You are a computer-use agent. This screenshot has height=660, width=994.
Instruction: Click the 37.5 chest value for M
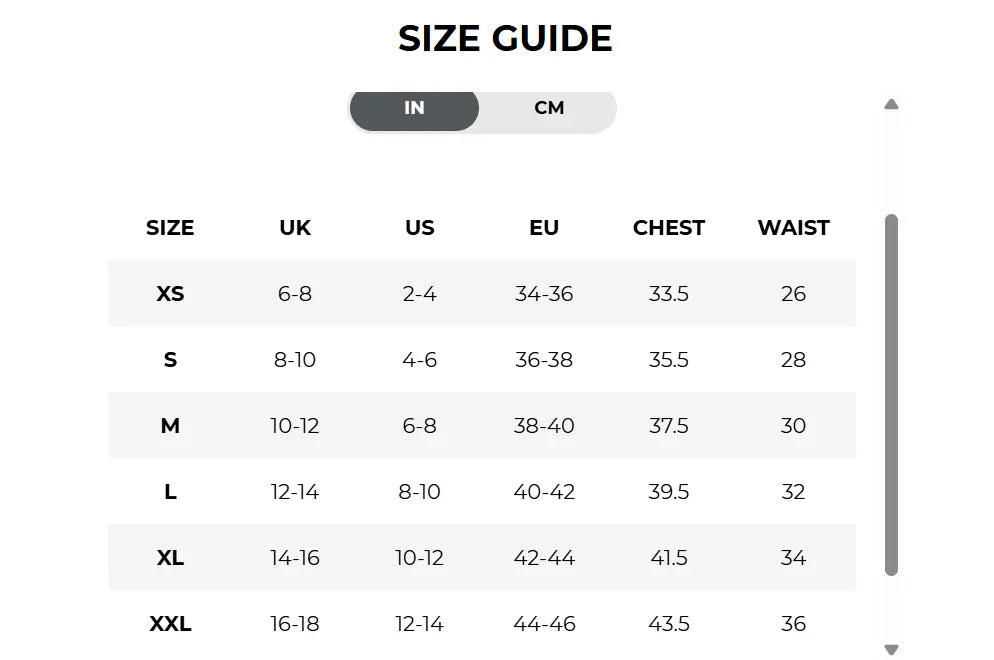(669, 425)
